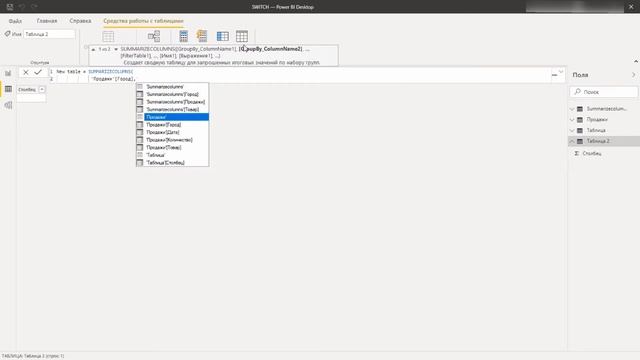Click the sigma icon beside Столбец field
Image resolution: width=640 pixels, height=360 pixels.
576,153
